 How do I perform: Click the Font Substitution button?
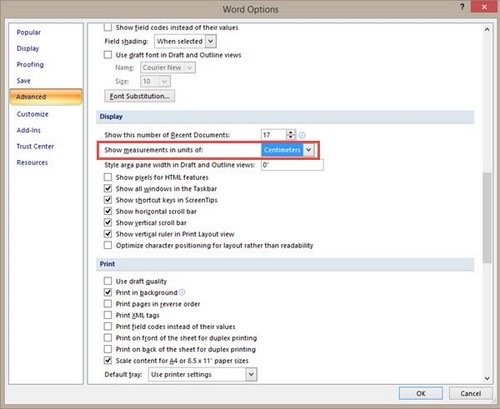point(139,96)
